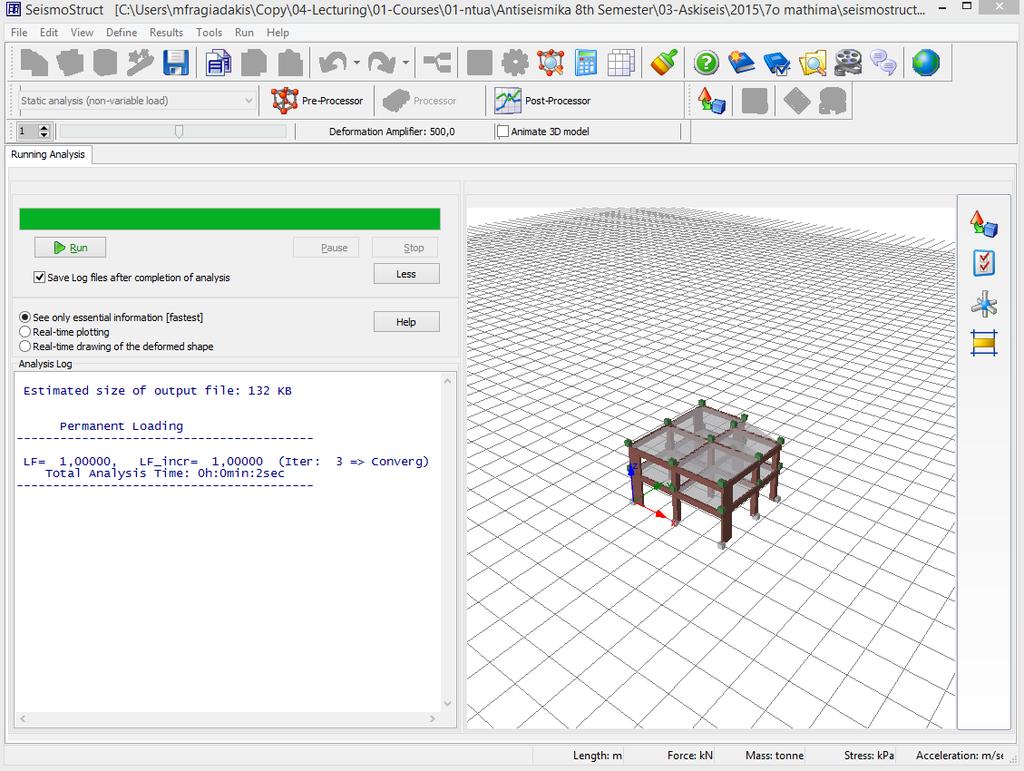Click the greyed-out settings gear icon
Screen dimensions: 1024x771
(515, 63)
